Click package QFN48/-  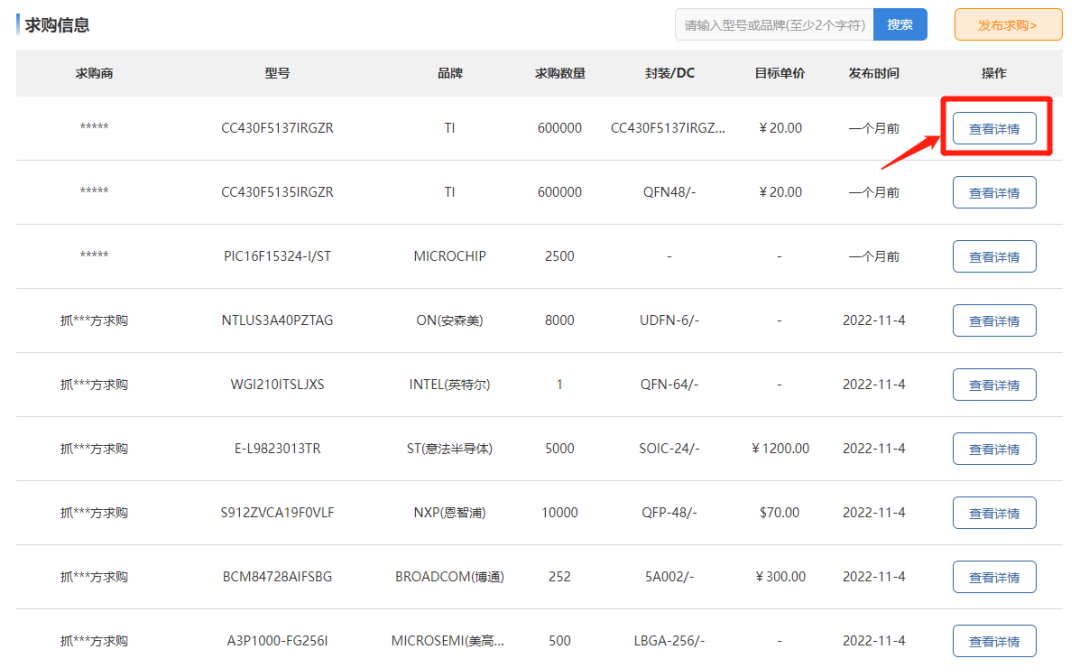pyautogui.click(x=669, y=192)
